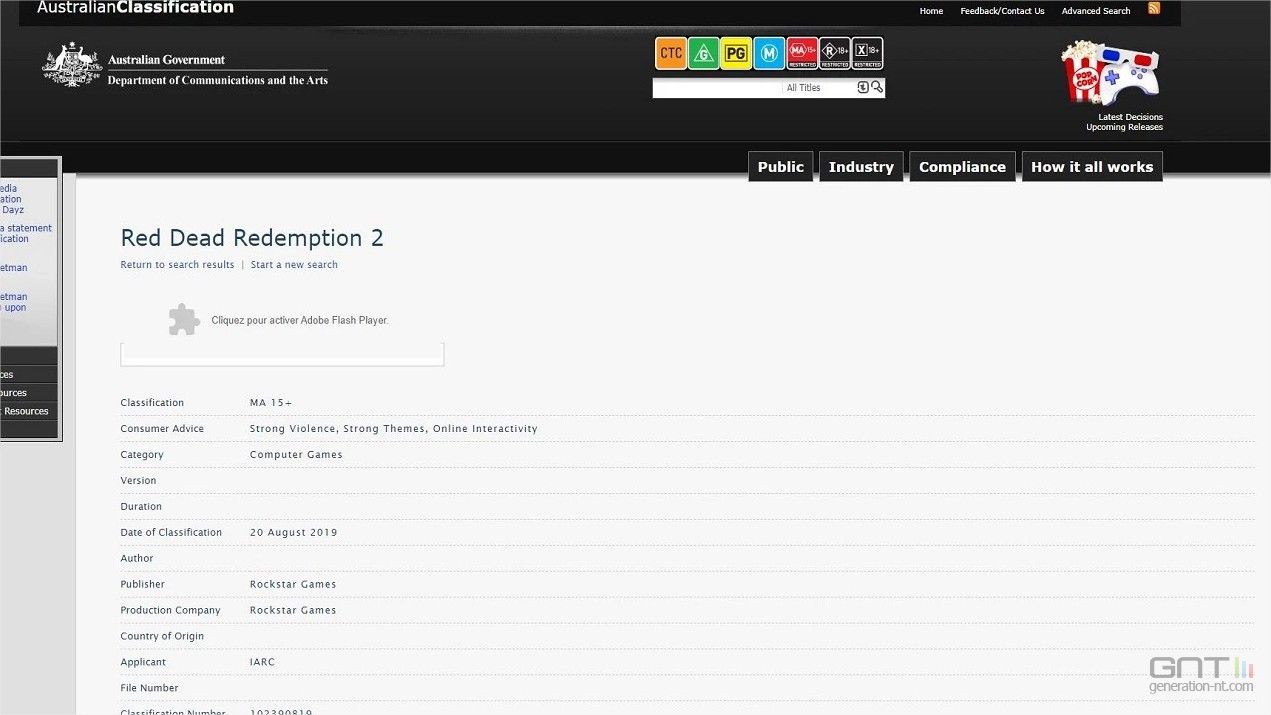Open the Compliance menu tab
Image resolution: width=1271 pixels, height=715 pixels.
click(x=962, y=167)
